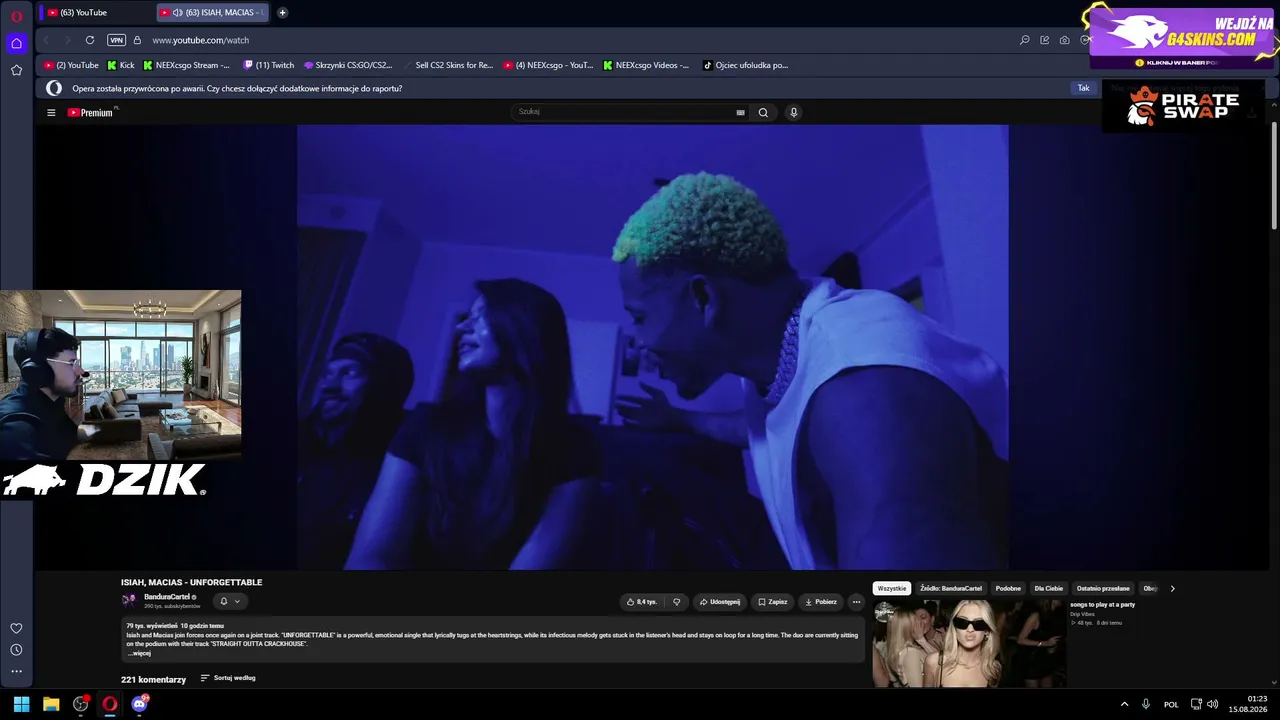
Task: Click the Pobierz download button
Action: point(821,602)
